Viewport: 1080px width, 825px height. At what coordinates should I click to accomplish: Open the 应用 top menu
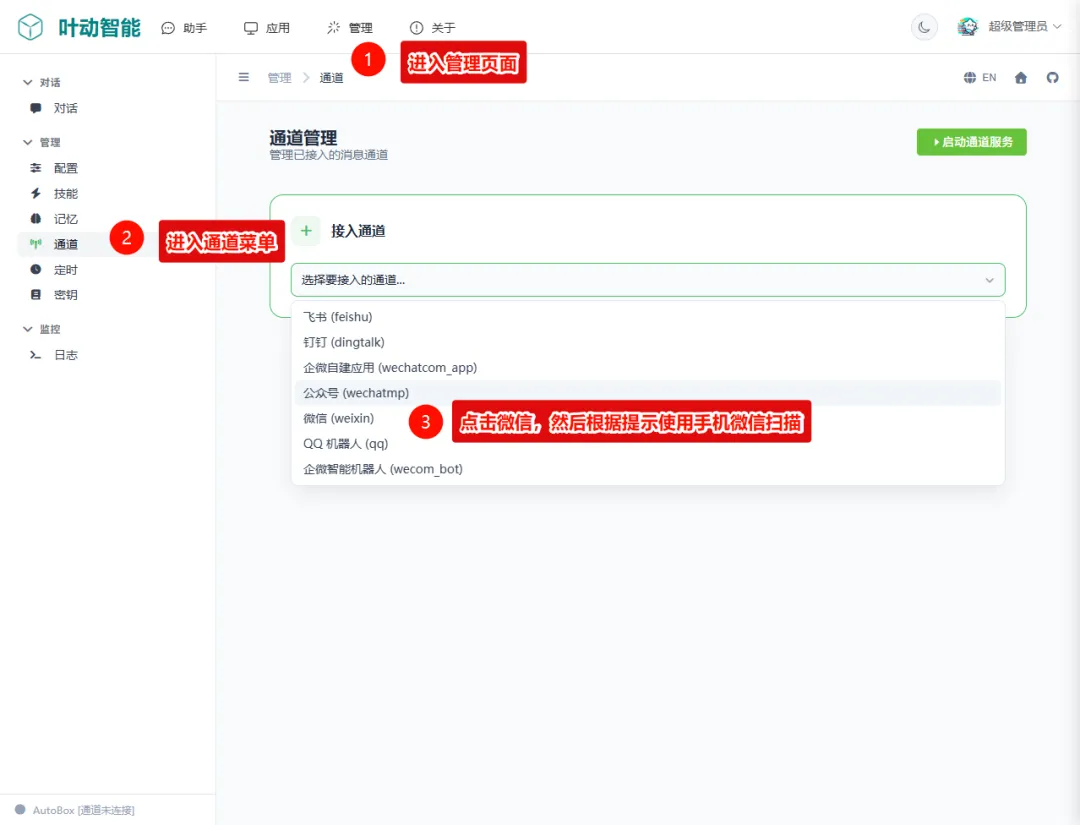click(267, 28)
